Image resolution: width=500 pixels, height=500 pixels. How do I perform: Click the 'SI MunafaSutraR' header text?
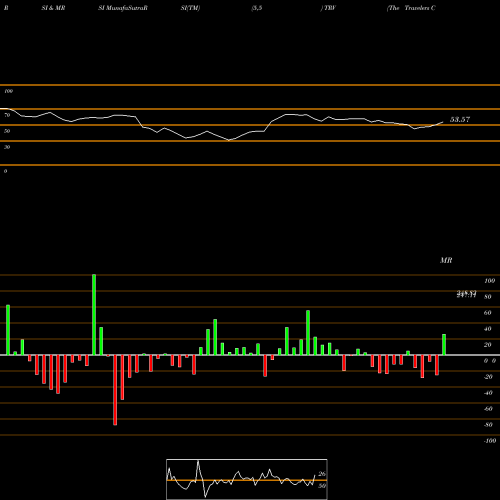[123, 8]
